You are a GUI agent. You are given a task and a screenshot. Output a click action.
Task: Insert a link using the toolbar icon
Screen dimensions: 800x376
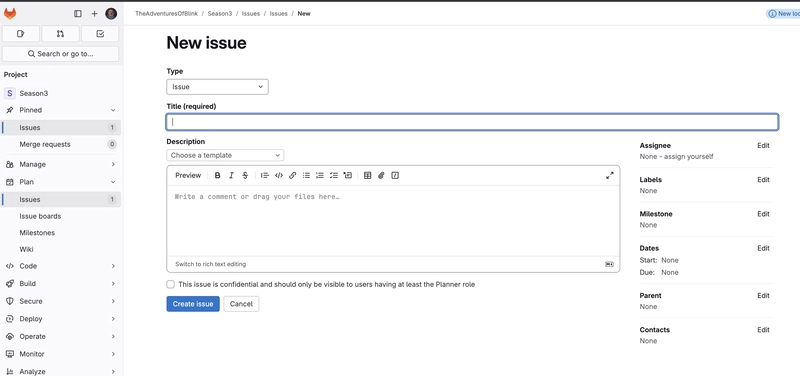292,176
